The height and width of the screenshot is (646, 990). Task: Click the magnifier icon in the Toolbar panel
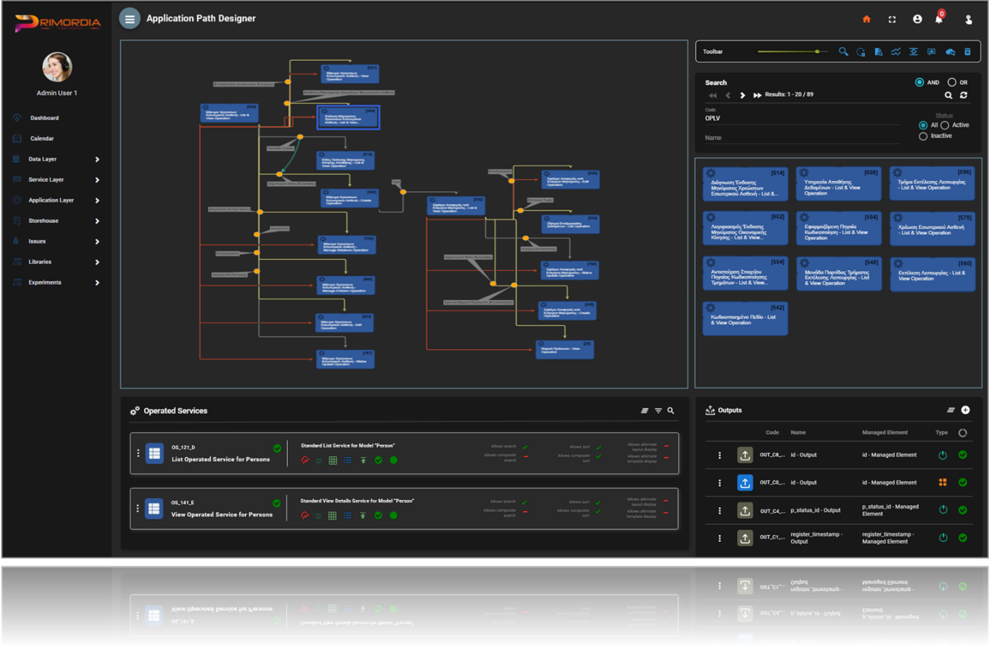843,51
